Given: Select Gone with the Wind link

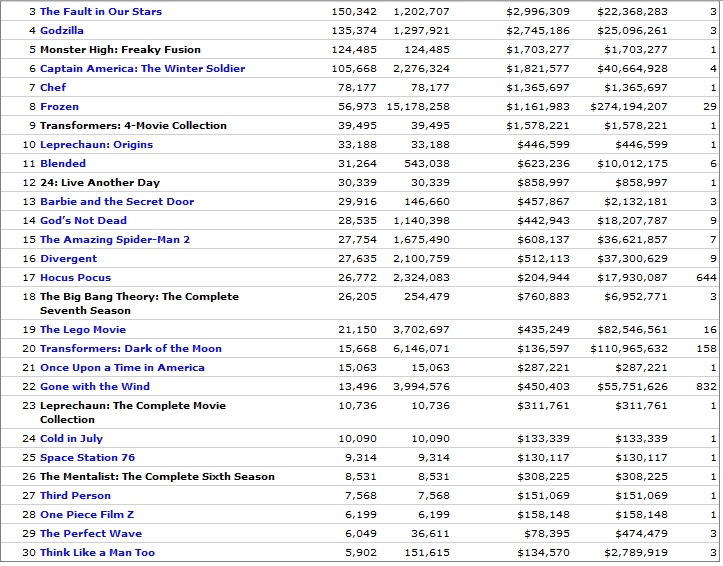Looking at the screenshot, I should click(95, 387).
